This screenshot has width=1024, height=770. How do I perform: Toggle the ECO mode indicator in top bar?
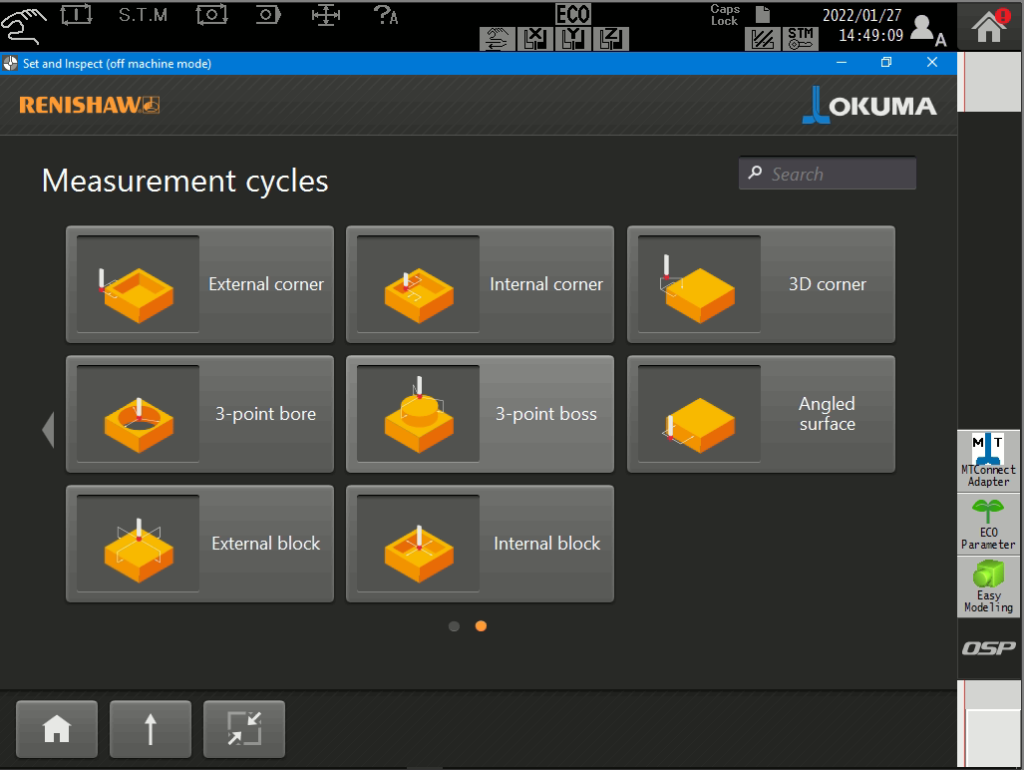573,14
